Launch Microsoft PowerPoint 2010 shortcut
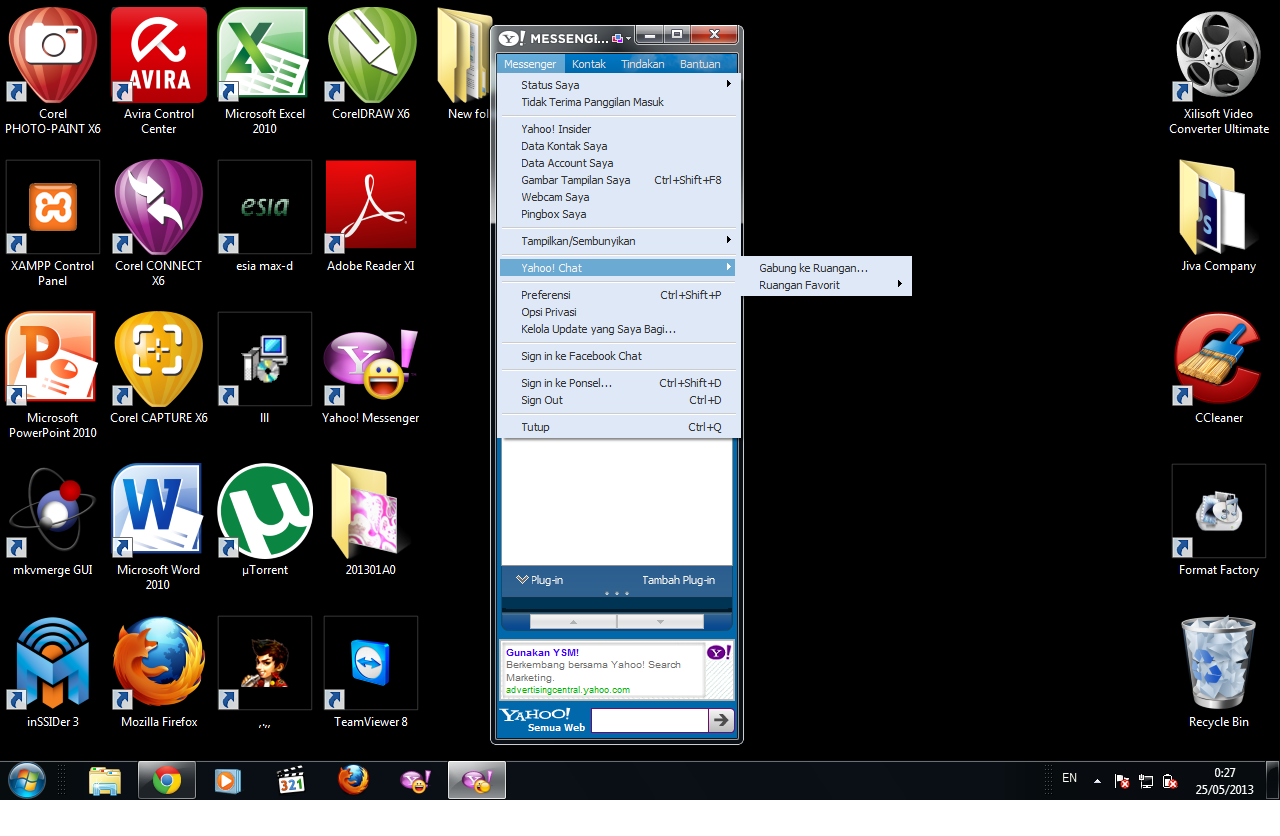 (53, 375)
